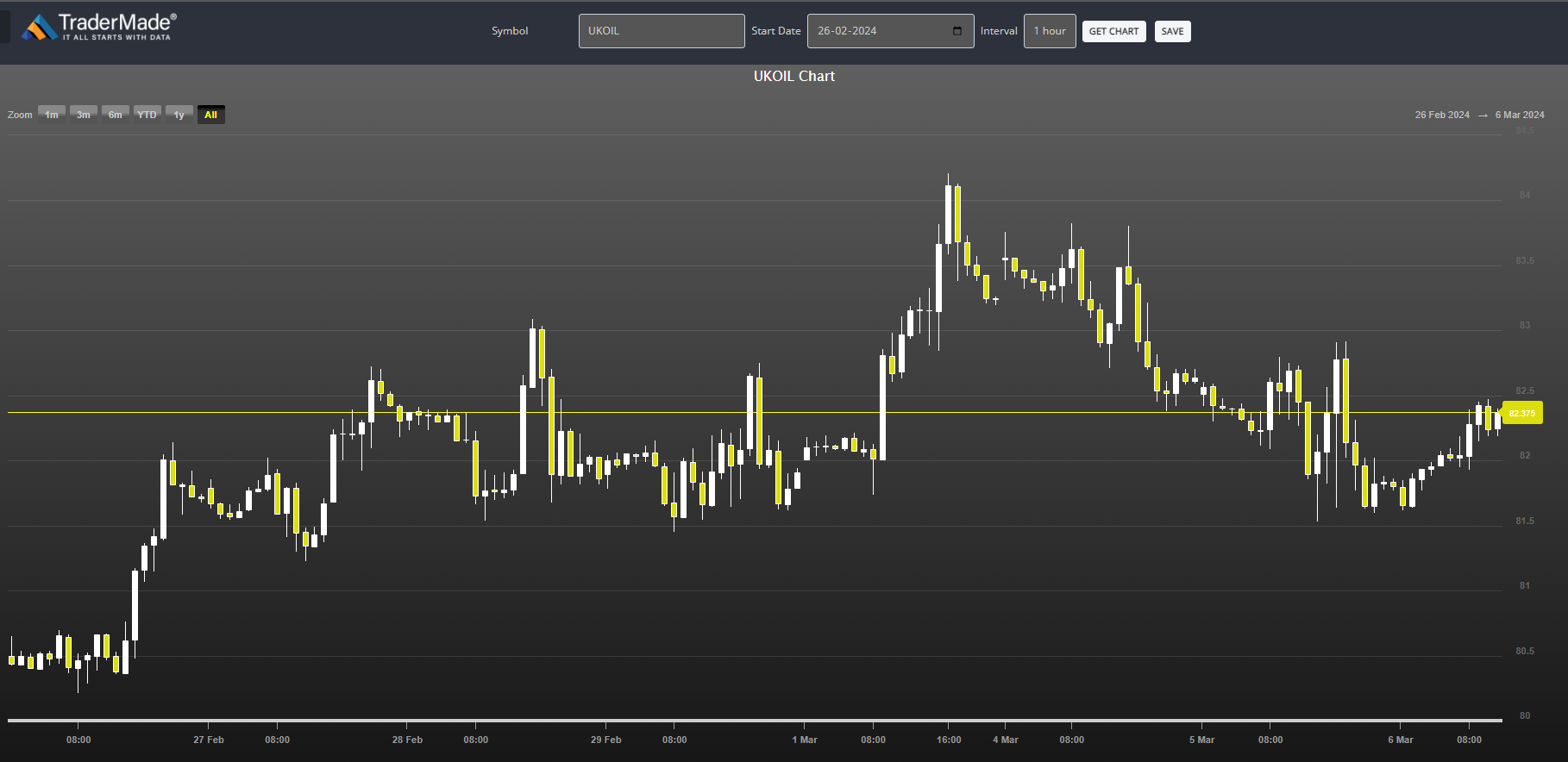Click the 83 y-axis price label
The image size is (1568, 762).
click(x=1525, y=325)
